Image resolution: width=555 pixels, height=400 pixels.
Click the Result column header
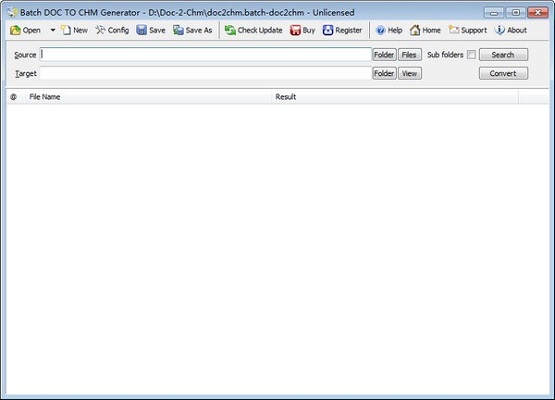pyautogui.click(x=395, y=97)
